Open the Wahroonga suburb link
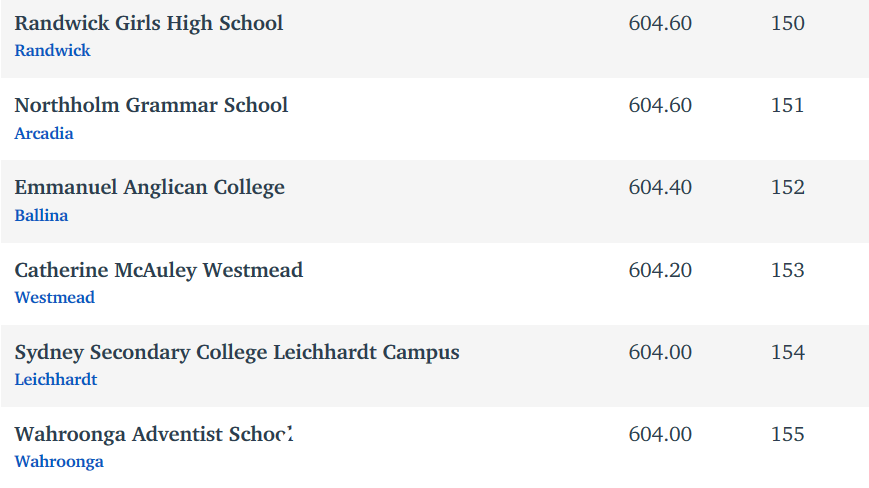 (59, 461)
